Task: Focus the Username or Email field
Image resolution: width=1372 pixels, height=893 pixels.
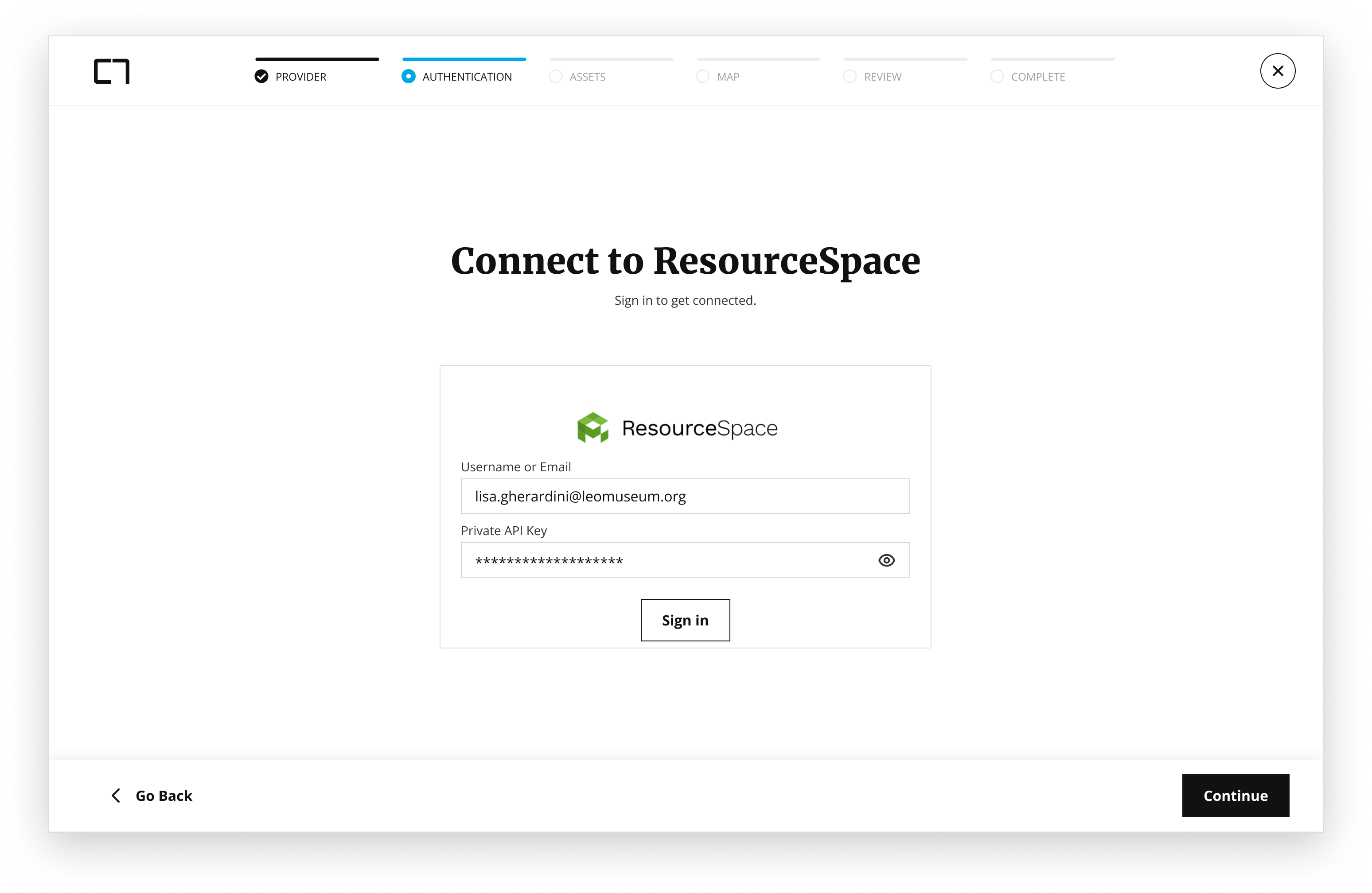Action: tap(685, 496)
